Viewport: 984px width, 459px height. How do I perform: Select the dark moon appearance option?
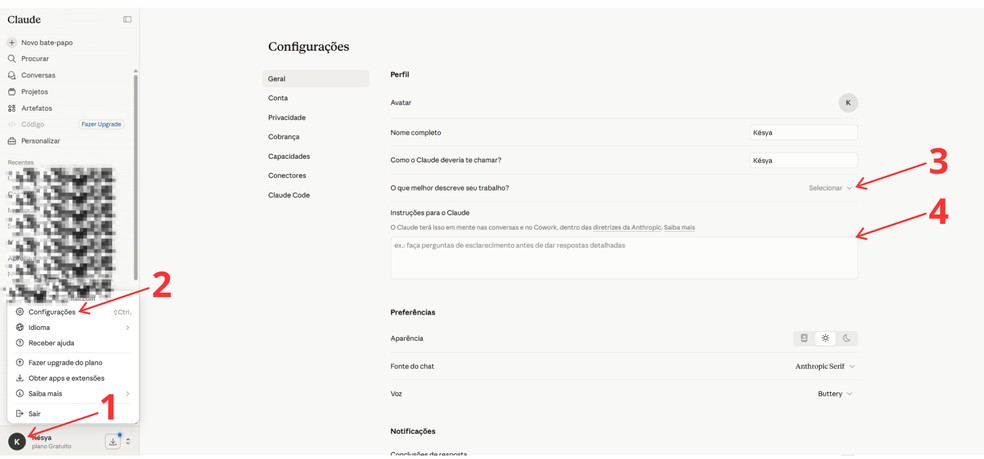coord(847,338)
